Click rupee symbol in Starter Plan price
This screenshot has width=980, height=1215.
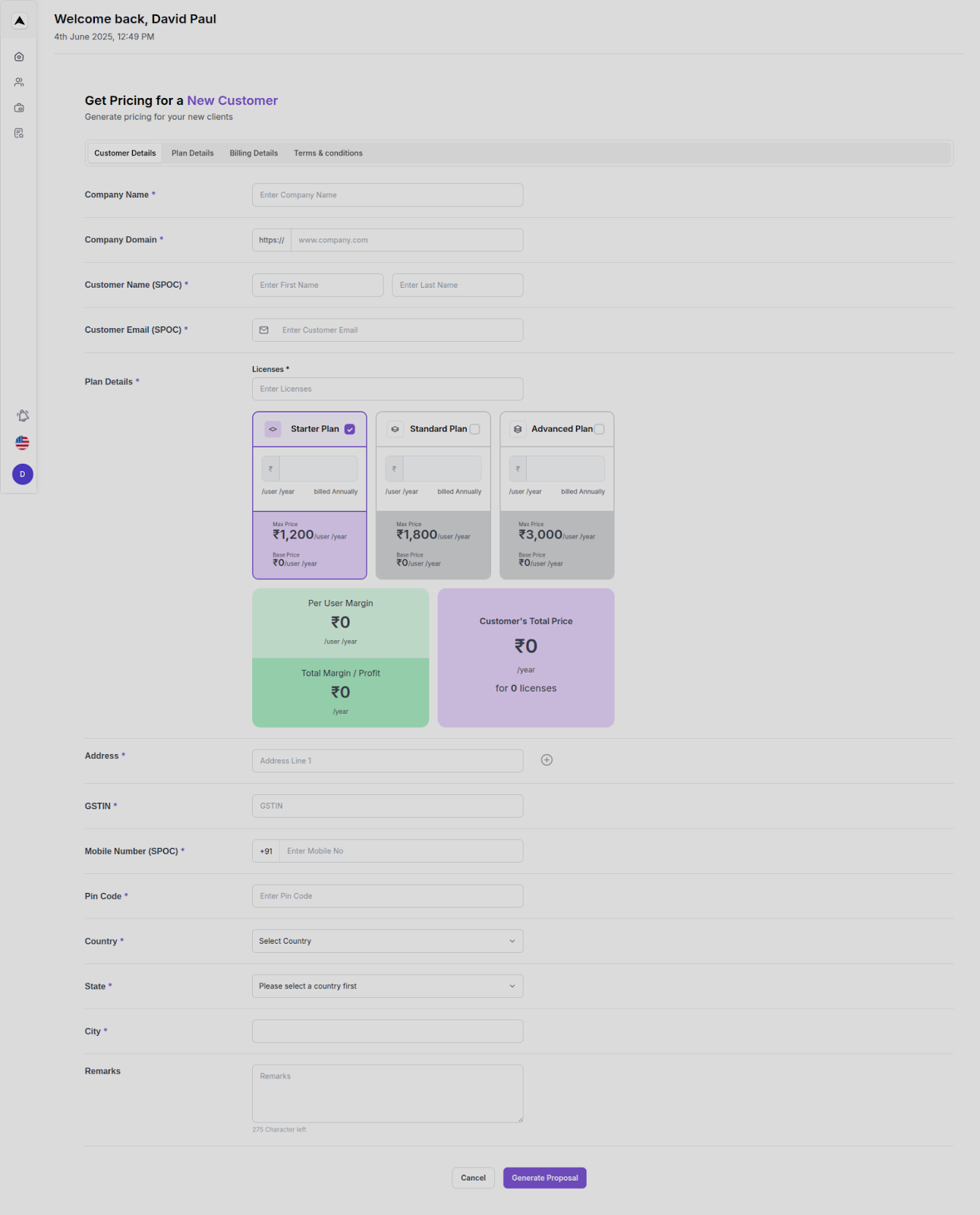[271, 469]
